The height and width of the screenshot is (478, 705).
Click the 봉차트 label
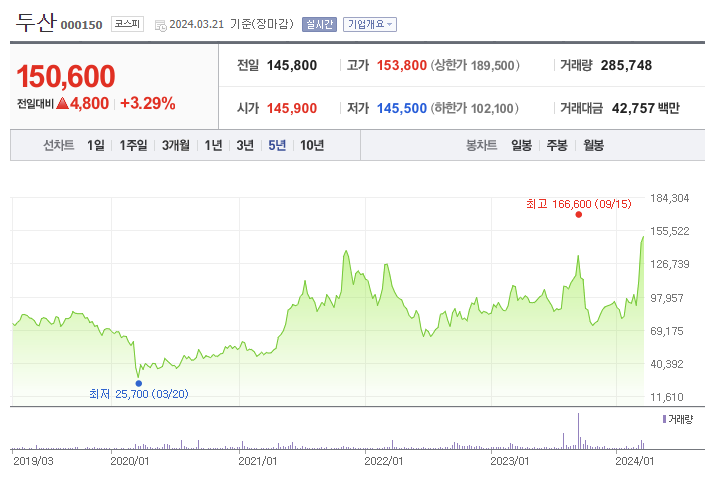pyautogui.click(x=482, y=145)
